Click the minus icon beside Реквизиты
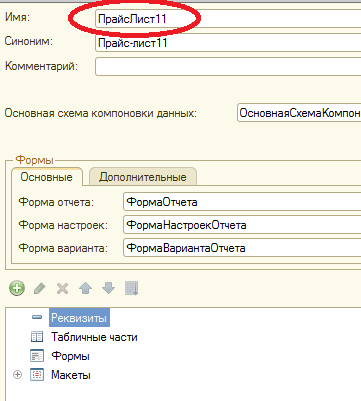 click(37, 317)
